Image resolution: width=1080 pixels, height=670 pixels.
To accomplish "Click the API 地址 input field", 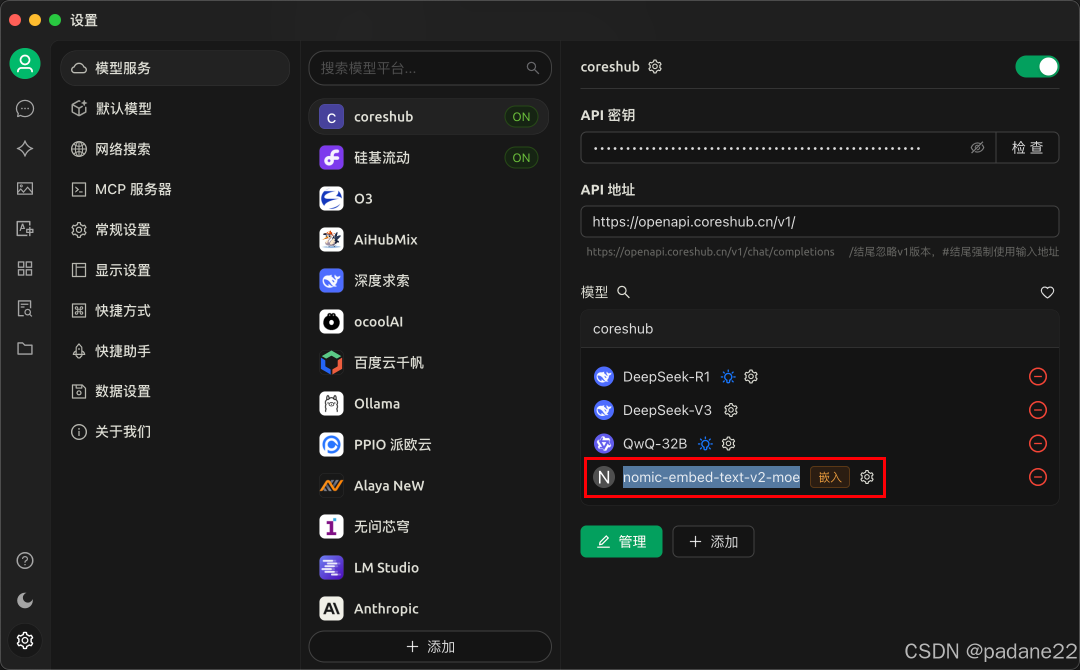I will (x=820, y=222).
